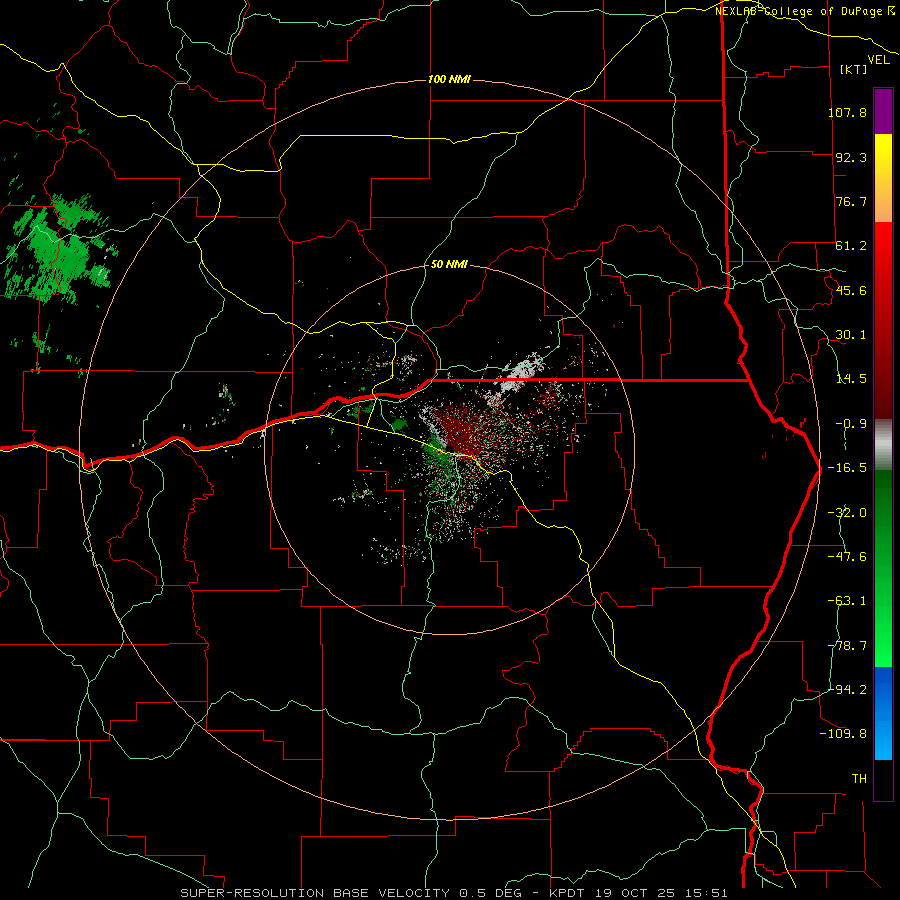Screen dimensions: 900x900
Task: Select the -16.5 velocity scale value
Action: point(847,468)
